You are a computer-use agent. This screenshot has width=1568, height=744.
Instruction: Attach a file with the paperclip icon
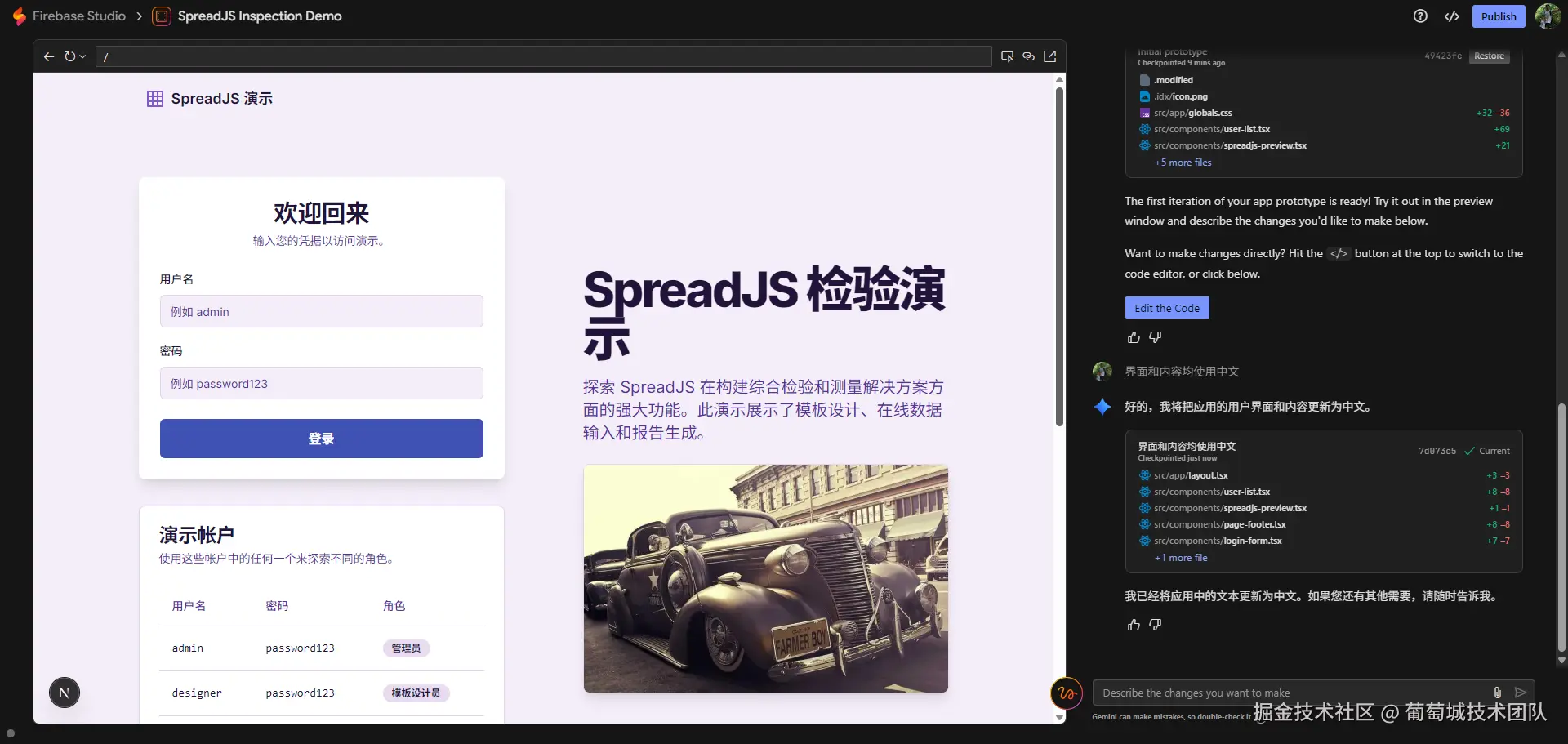point(1498,693)
